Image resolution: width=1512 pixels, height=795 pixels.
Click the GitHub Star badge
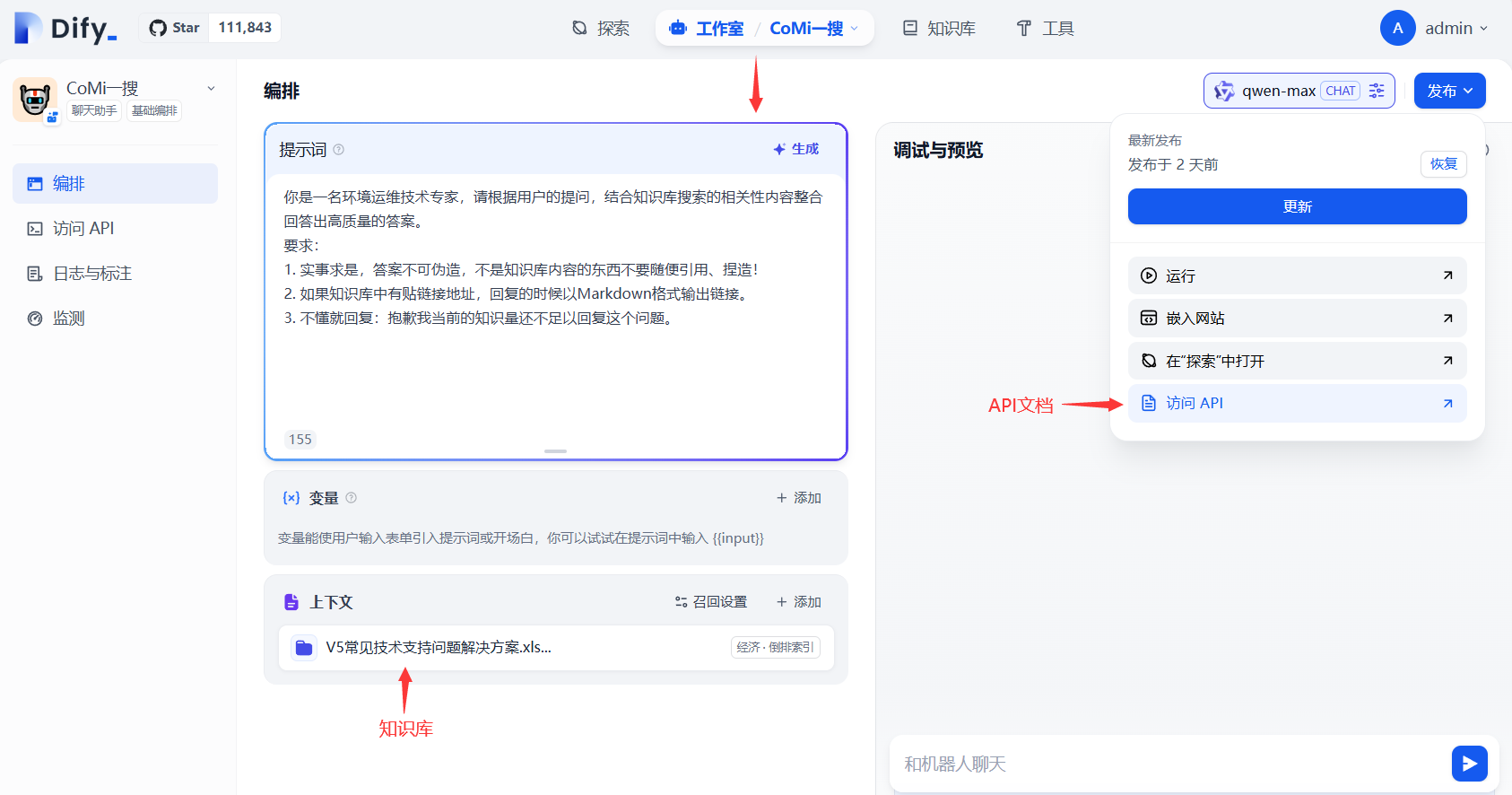point(210,28)
